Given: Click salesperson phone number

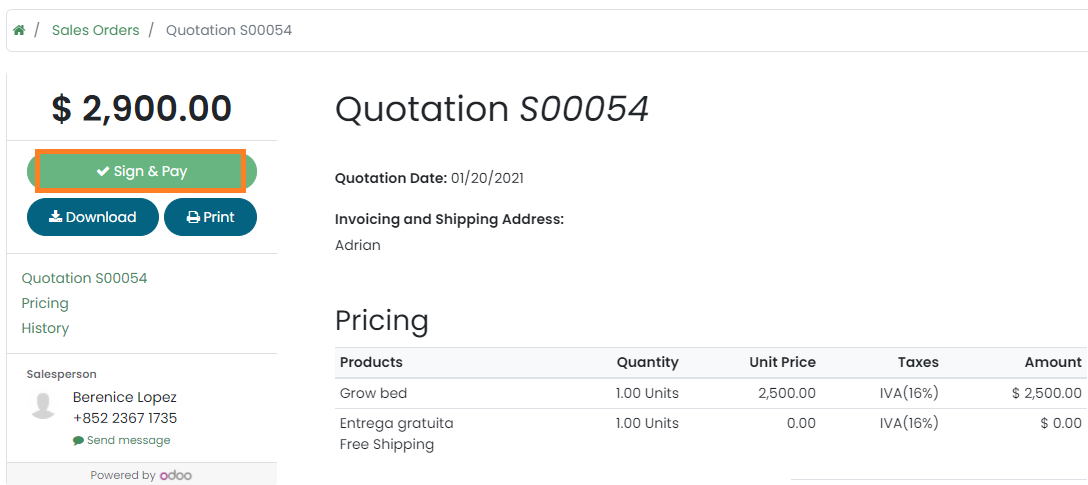Looking at the screenshot, I should coord(125,418).
